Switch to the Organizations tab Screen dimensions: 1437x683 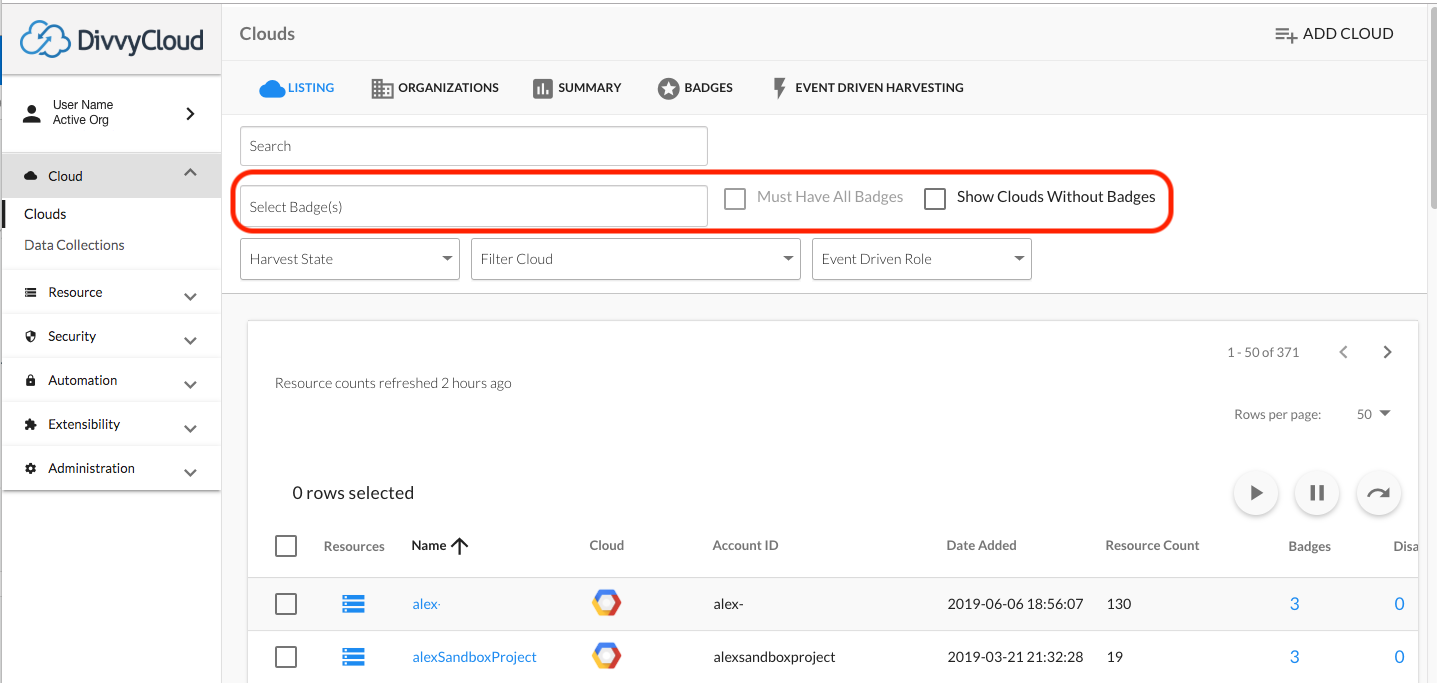435,88
